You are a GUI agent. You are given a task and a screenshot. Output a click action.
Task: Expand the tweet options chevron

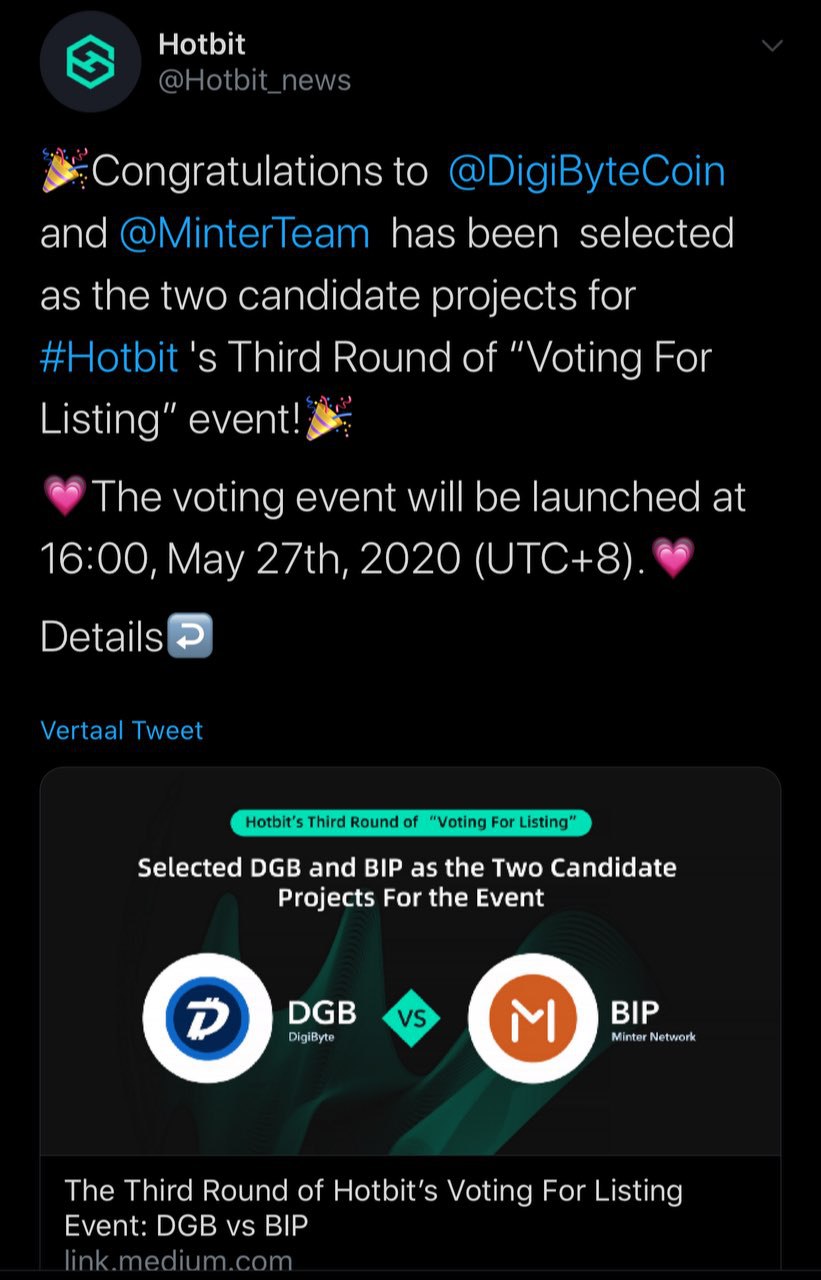772,46
